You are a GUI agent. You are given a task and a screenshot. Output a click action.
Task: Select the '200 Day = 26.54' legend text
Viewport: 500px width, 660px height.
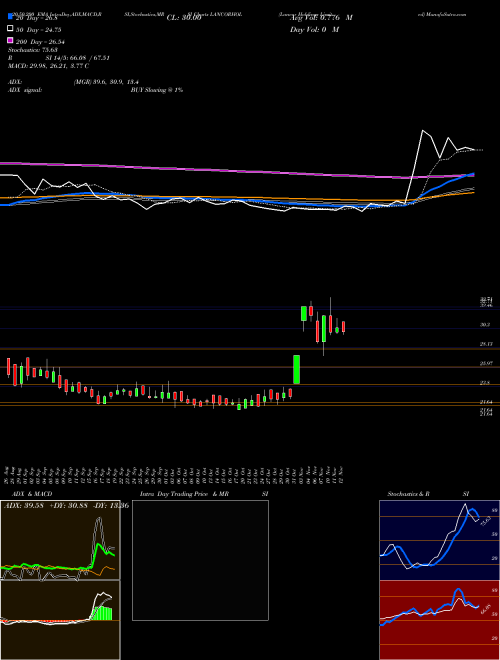pyautogui.click(x=40, y=42)
